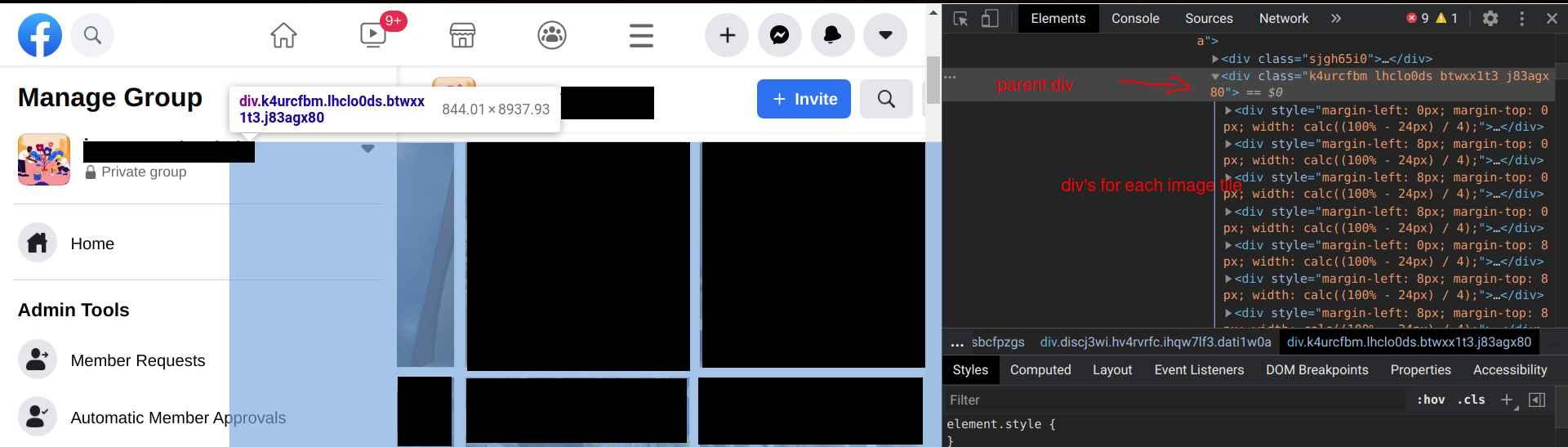Show more DevTools tabs chevron
Image resolution: width=1568 pixels, height=447 pixels.
pos(1336,18)
